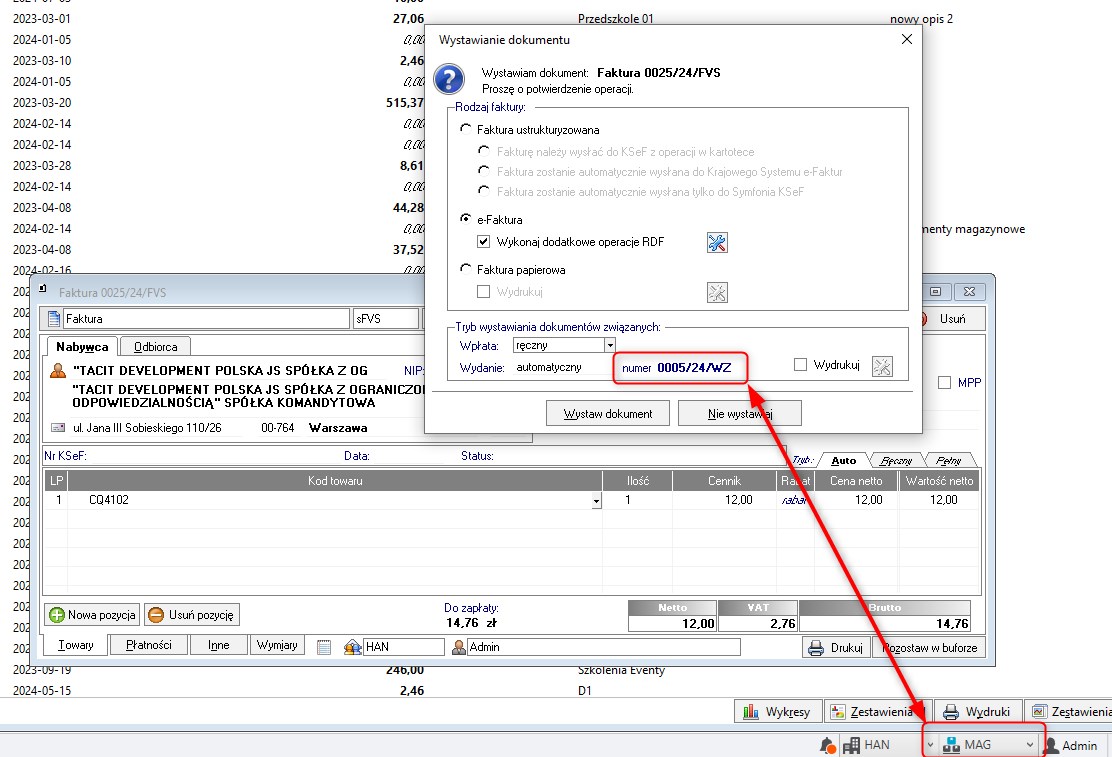Open the Płatności tab
Image resolution: width=1112 pixels, height=757 pixels.
[149, 646]
